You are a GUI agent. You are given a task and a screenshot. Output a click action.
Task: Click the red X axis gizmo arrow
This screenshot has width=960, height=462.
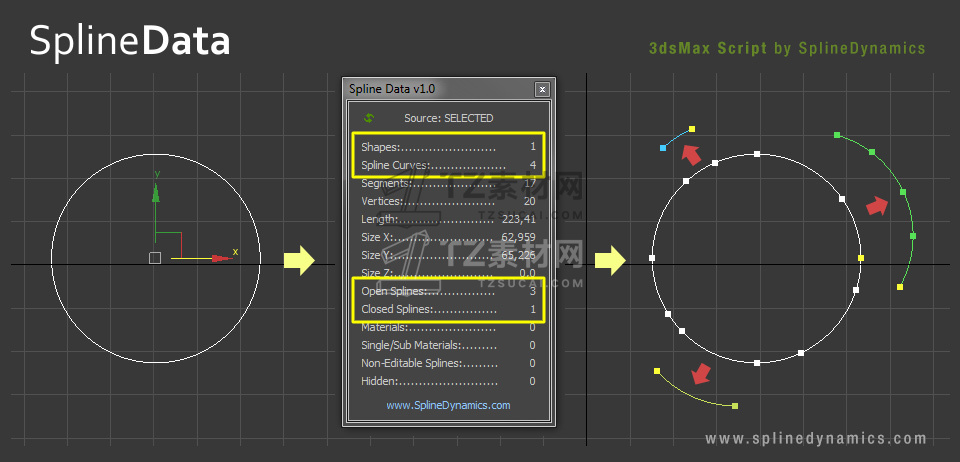pyautogui.click(x=222, y=258)
